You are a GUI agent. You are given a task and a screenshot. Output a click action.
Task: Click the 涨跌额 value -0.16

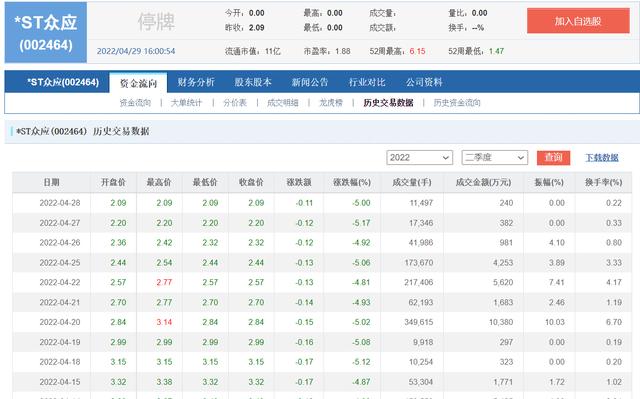(304, 342)
